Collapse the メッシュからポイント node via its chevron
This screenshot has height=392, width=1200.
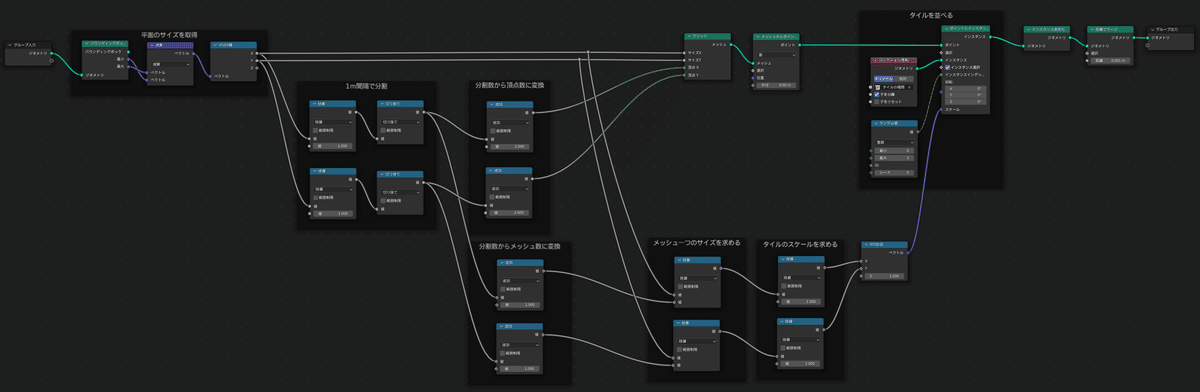[x=757, y=37]
